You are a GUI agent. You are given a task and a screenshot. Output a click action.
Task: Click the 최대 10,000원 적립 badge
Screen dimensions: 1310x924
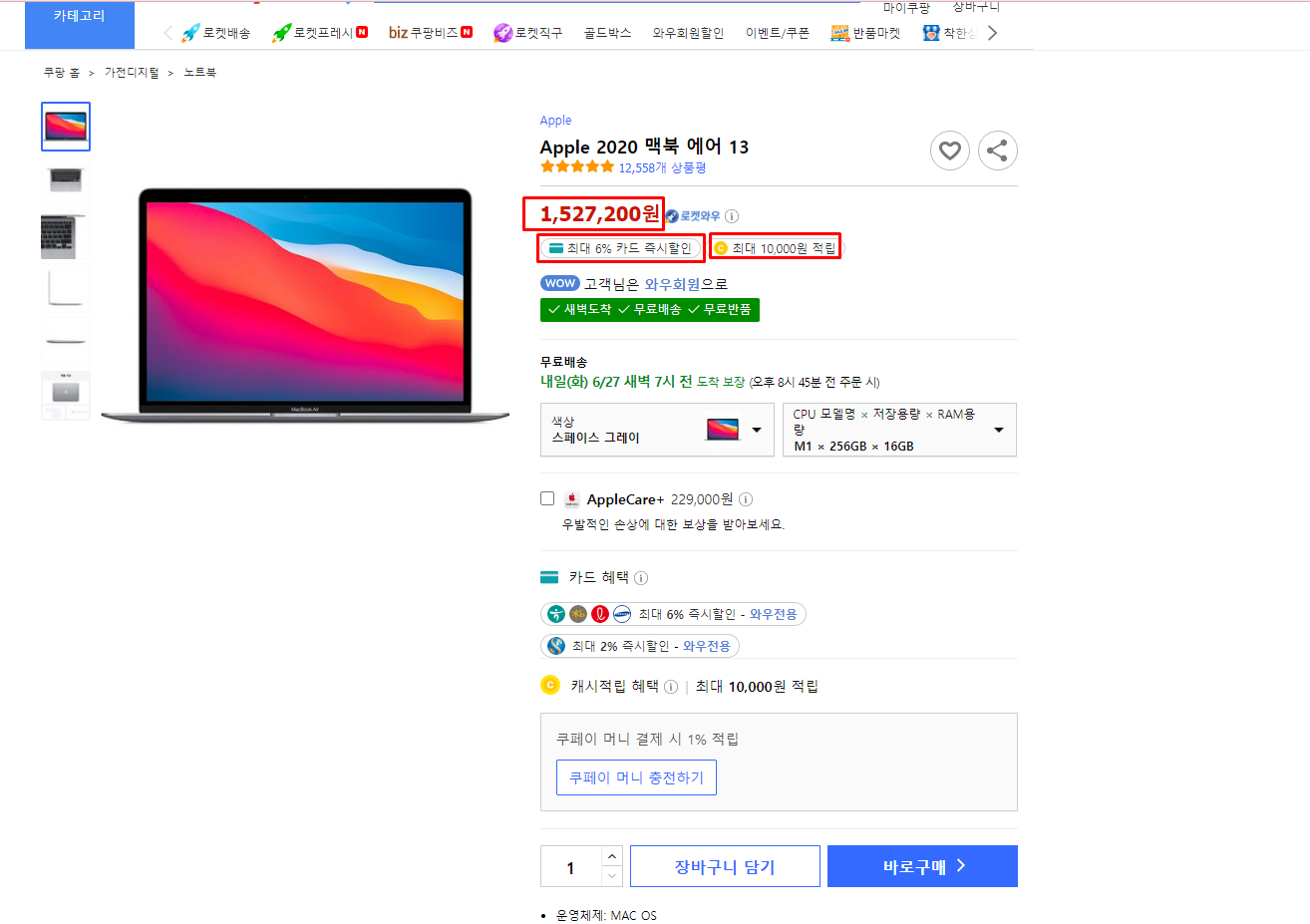(x=776, y=248)
